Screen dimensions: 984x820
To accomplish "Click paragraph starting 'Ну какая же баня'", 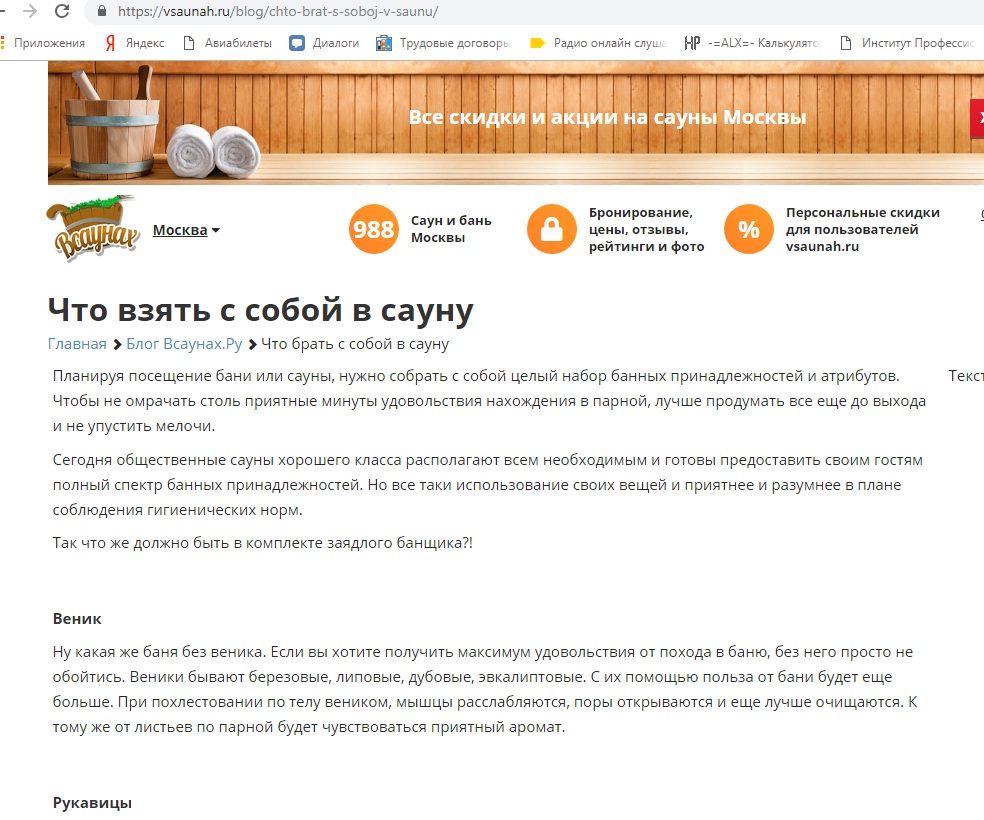I will (x=485, y=690).
